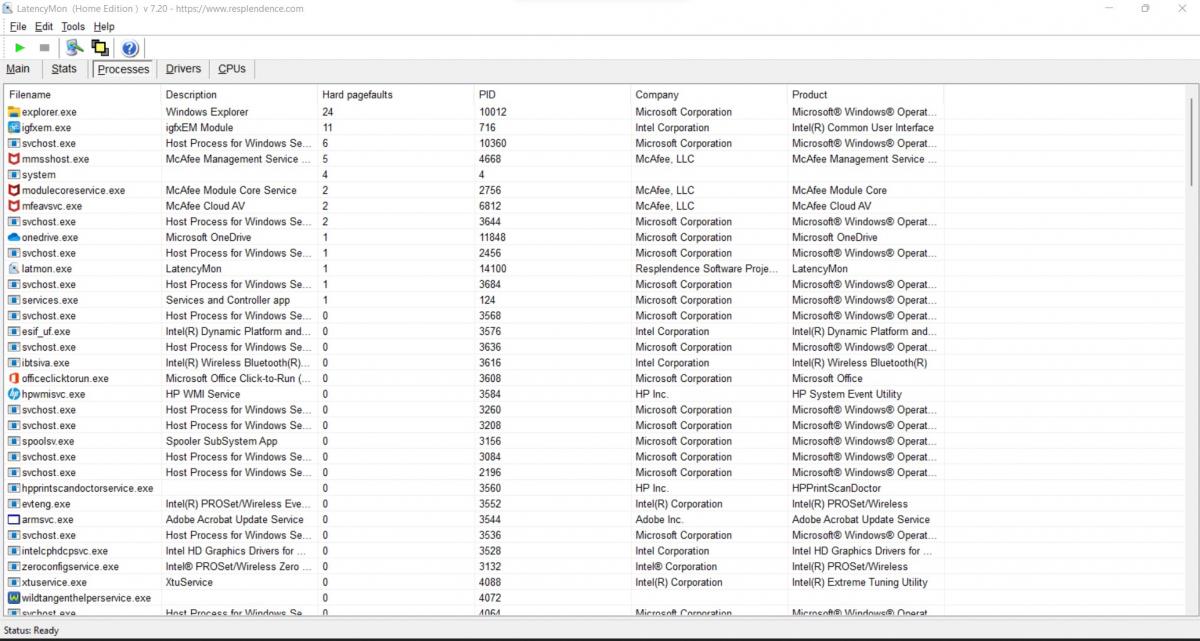The height and width of the screenshot is (641, 1200).
Task: Open the Edit menu
Action: pos(44,27)
